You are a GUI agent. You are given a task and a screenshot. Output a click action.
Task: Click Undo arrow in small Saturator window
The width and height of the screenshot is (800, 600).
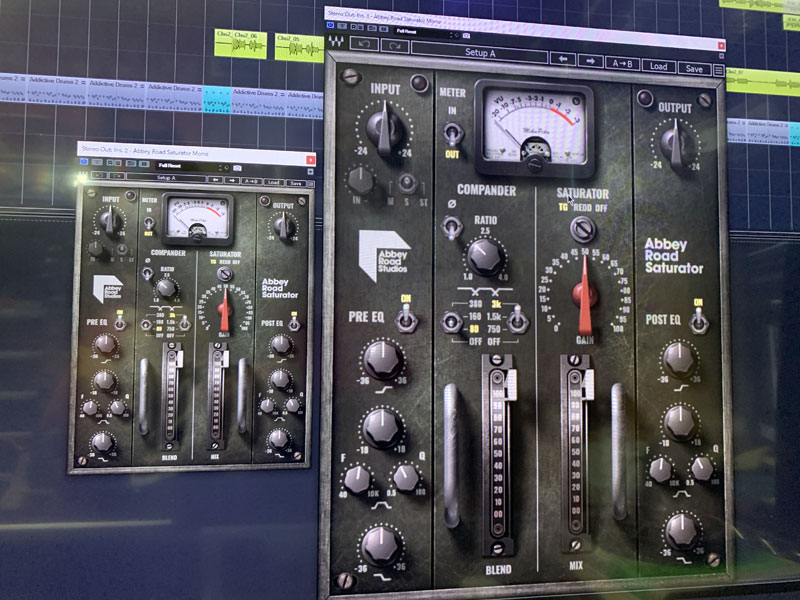98,176
